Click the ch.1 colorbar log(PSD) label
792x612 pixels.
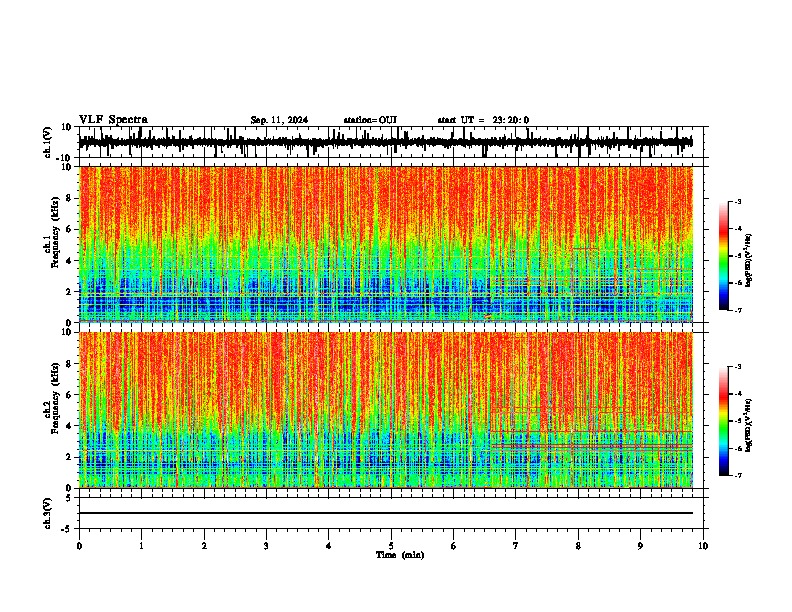tap(748, 261)
